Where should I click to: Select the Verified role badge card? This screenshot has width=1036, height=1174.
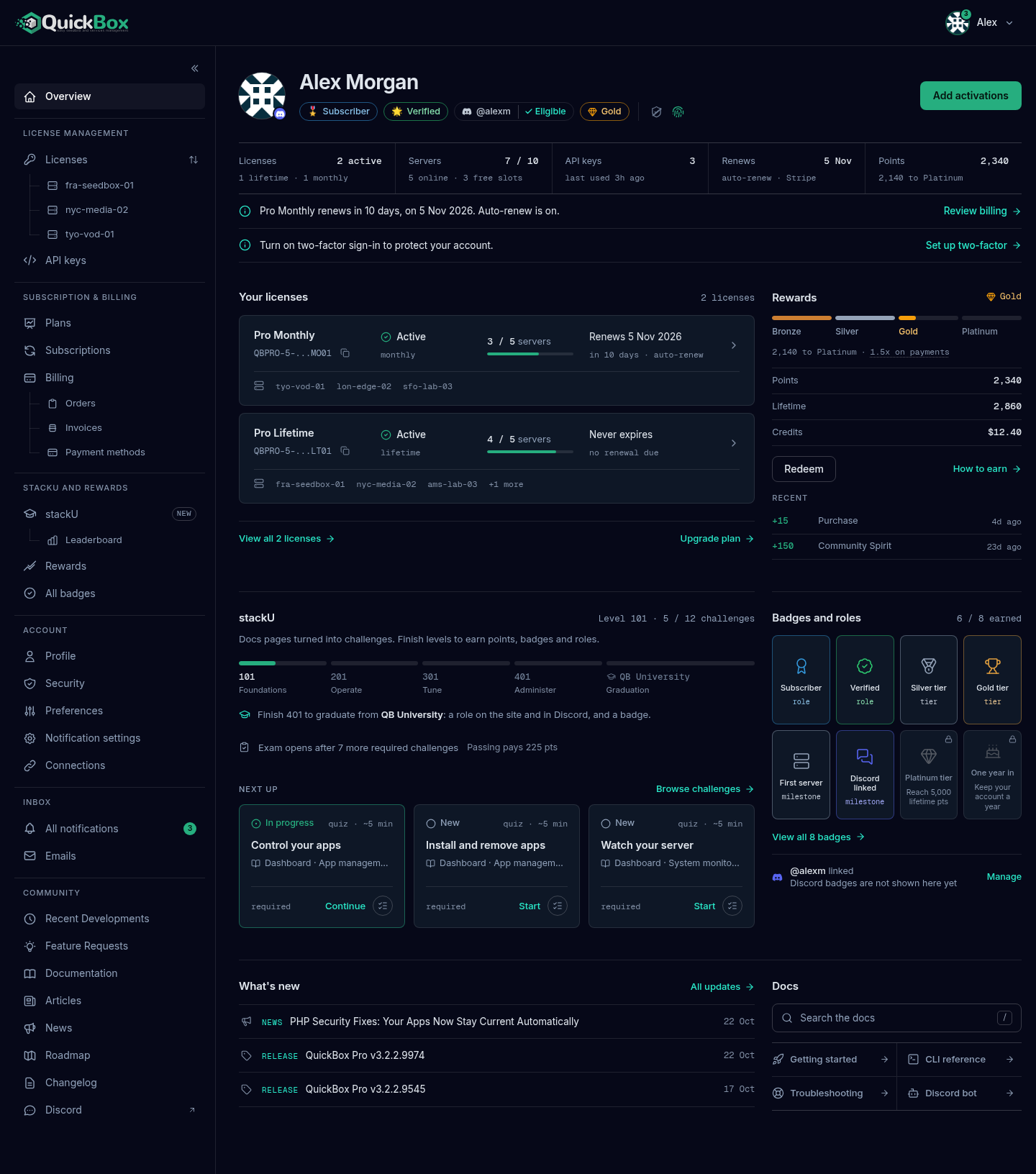(865, 680)
